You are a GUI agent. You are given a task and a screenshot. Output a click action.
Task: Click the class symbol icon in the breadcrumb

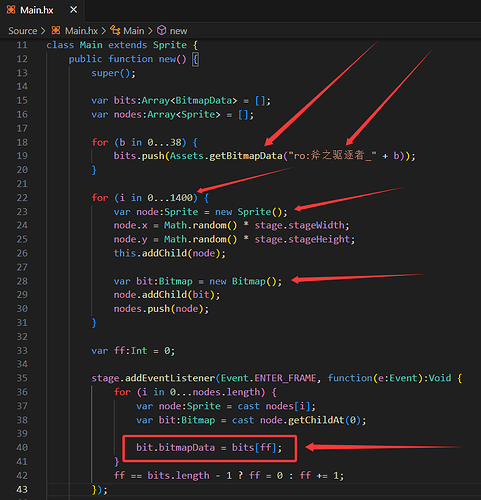point(115,31)
